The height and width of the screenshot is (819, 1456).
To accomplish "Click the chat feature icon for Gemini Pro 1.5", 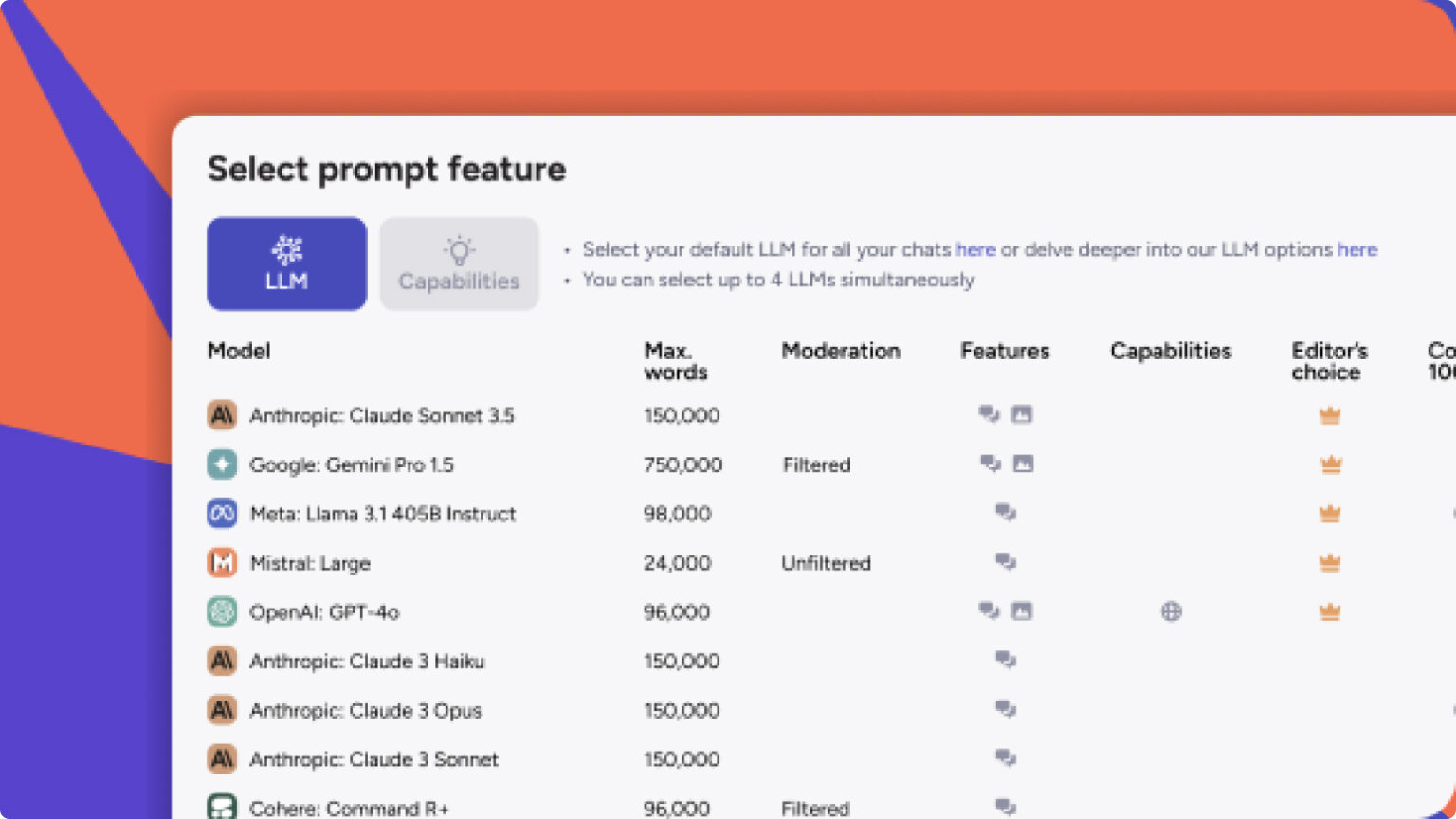I will (990, 464).
